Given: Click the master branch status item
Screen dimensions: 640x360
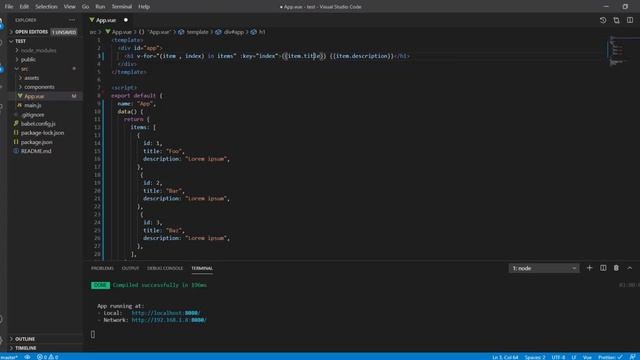Looking at the screenshot, I should [9, 357].
